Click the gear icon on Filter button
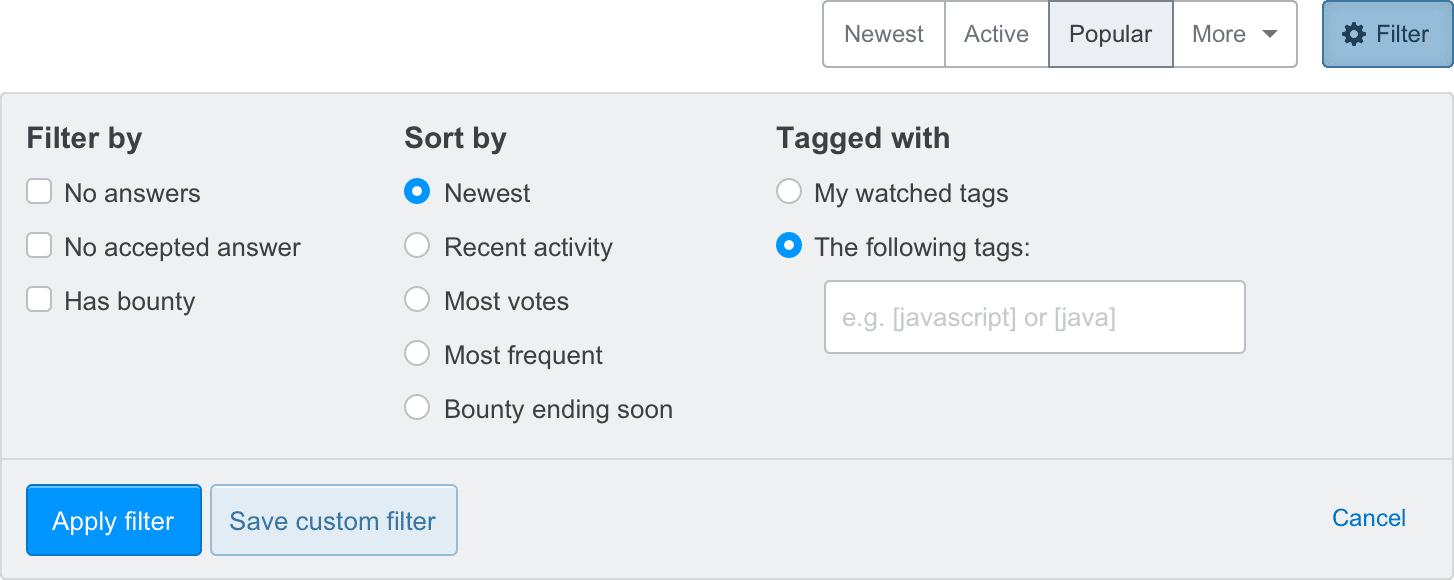The height and width of the screenshot is (580, 1454). pos(1353,35)
